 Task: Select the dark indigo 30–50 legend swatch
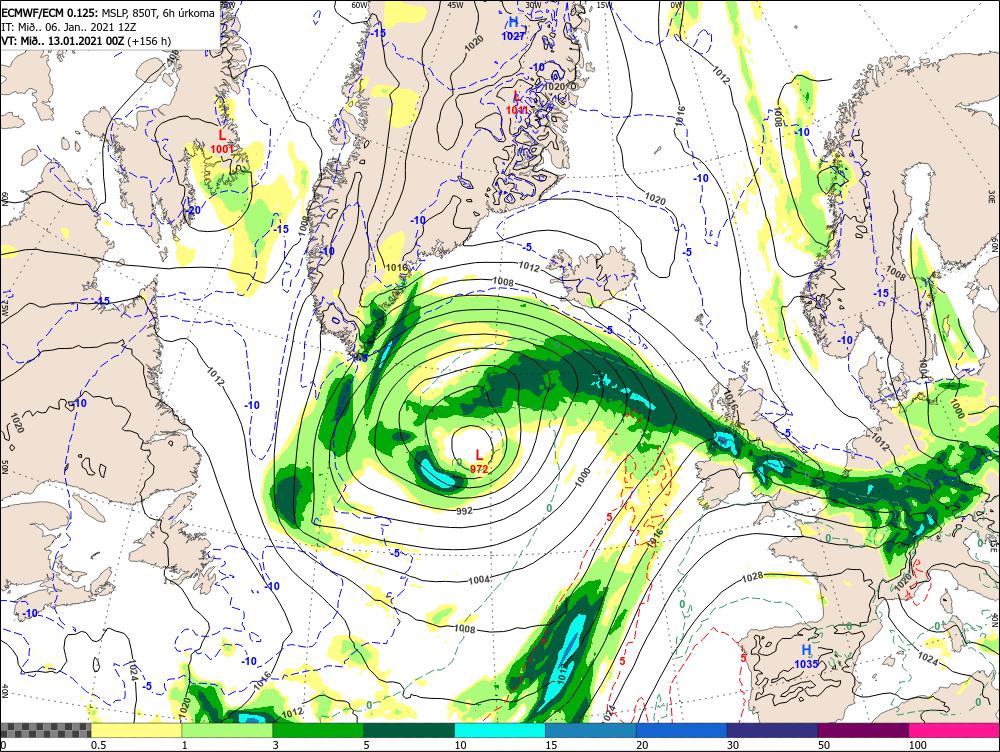[772, 730]
